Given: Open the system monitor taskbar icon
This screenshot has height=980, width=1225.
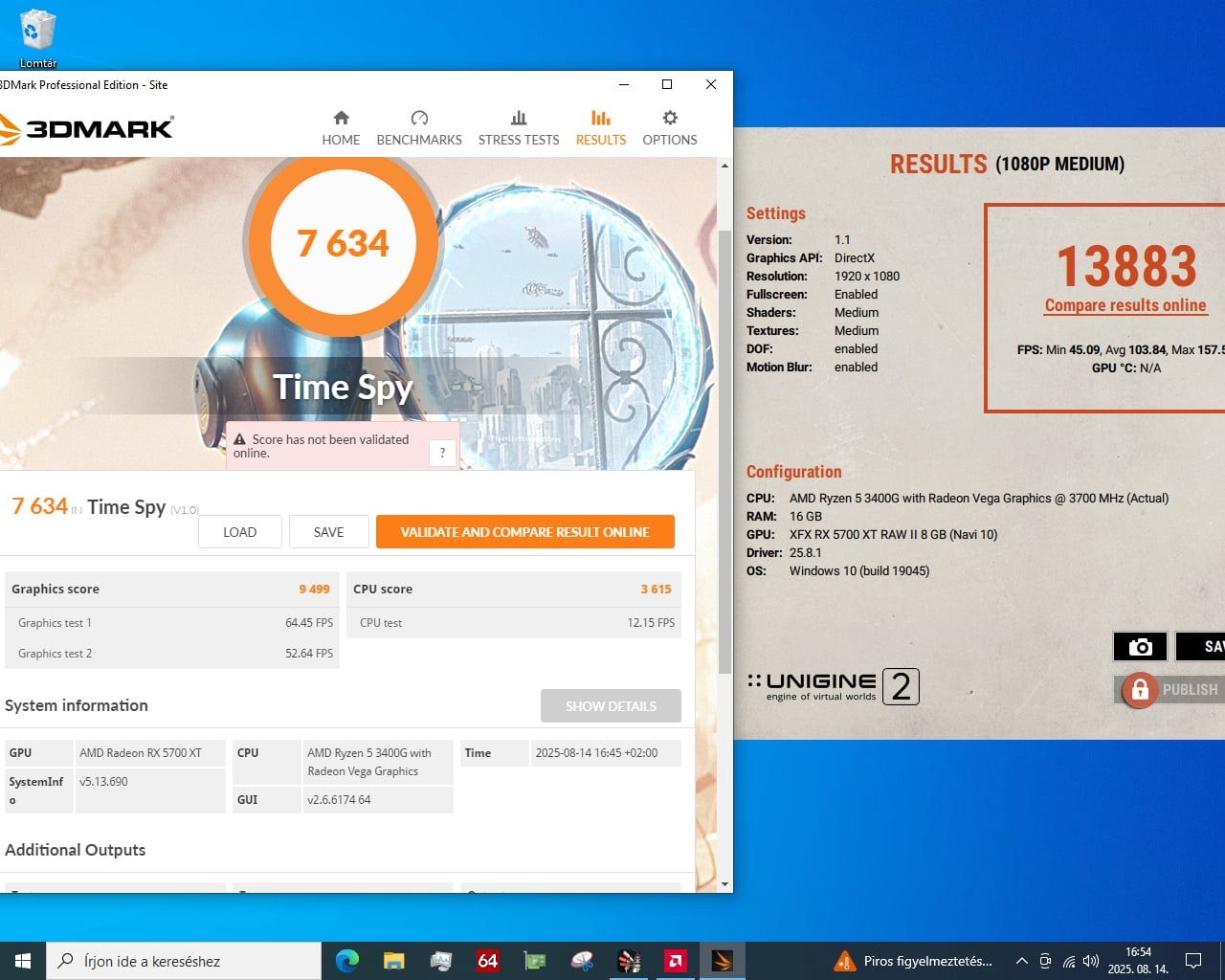Looking at the screenshot, I should [x=440, y=961].
